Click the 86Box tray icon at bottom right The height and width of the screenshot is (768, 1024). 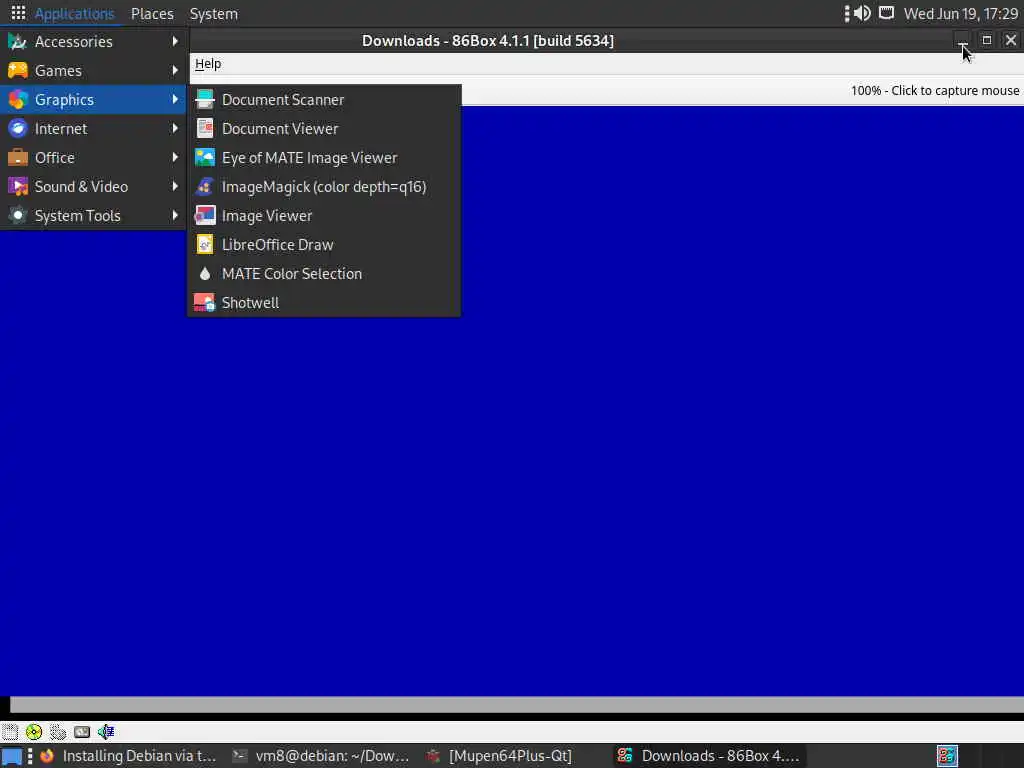point(947,756)
